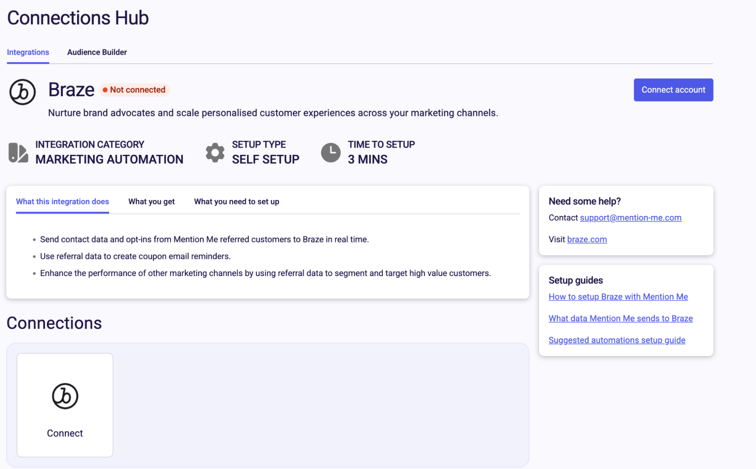Image resolution: width=756 pixels, height=469 pixels.
Task: Open How to setup Braze with Mention Me guide
Action: pos(618,297)
